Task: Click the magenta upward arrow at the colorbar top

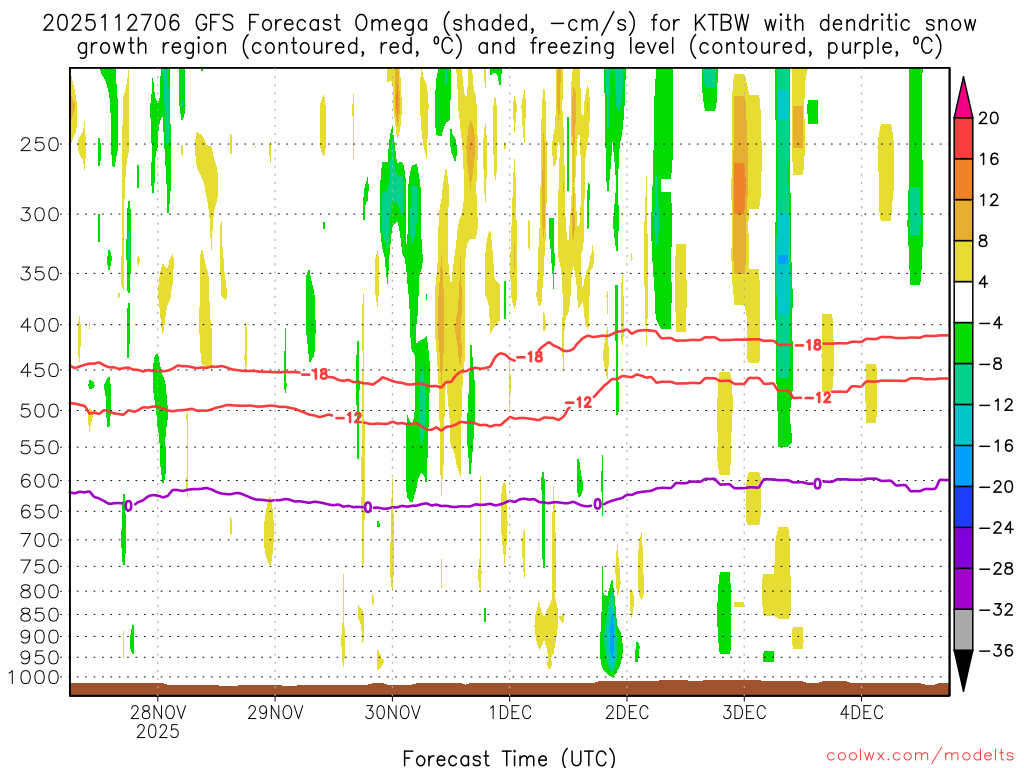Action: [963, 99]
